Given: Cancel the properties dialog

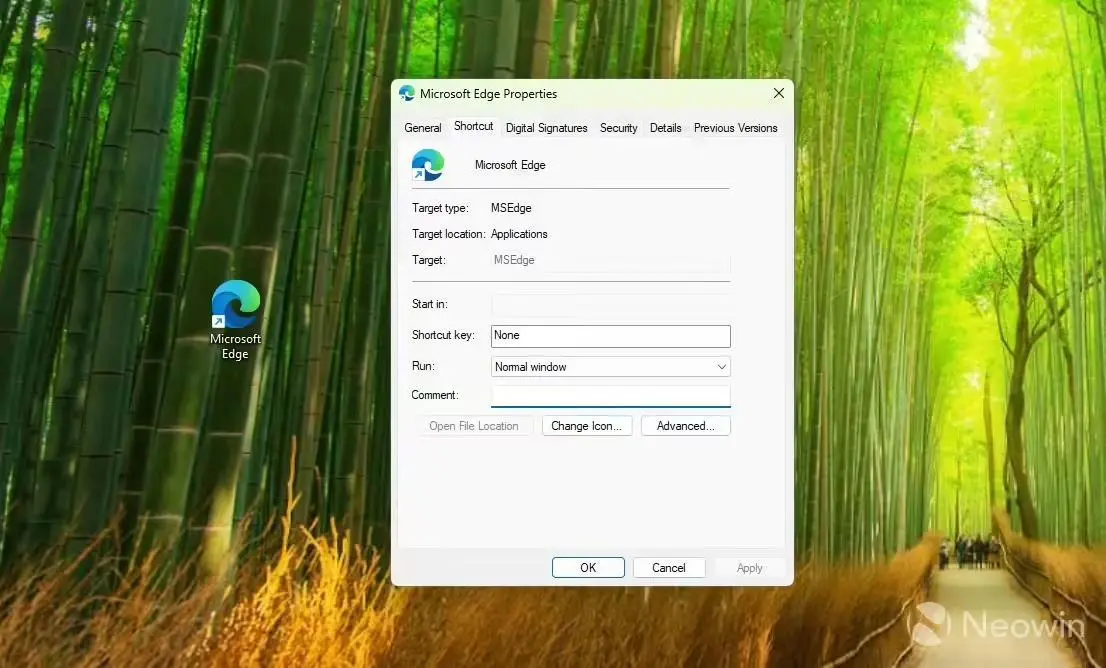Looking at the screenshot, I should coord(668,567).
